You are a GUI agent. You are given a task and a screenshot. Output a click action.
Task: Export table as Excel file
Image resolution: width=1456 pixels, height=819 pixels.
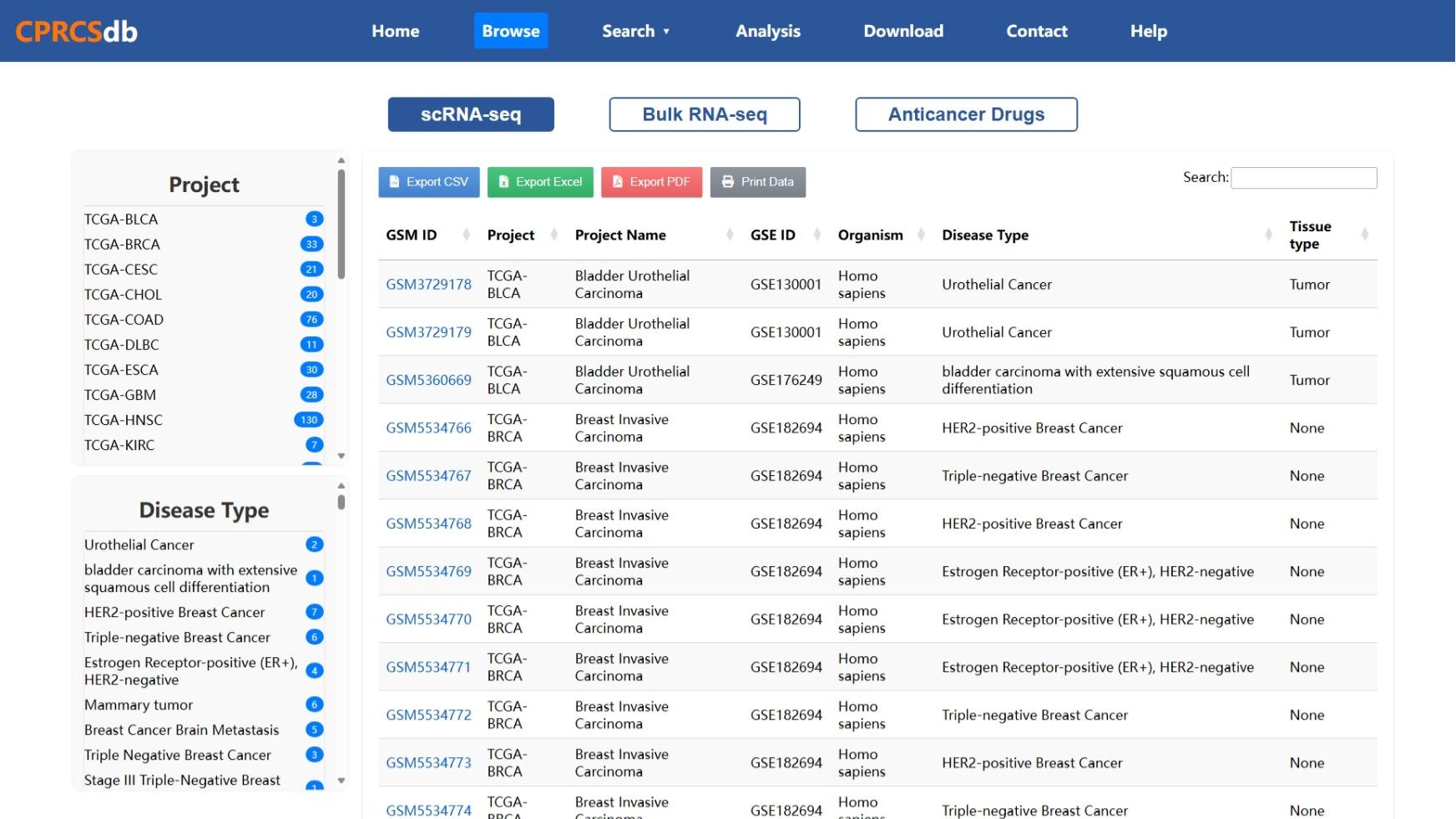(540, 182)
